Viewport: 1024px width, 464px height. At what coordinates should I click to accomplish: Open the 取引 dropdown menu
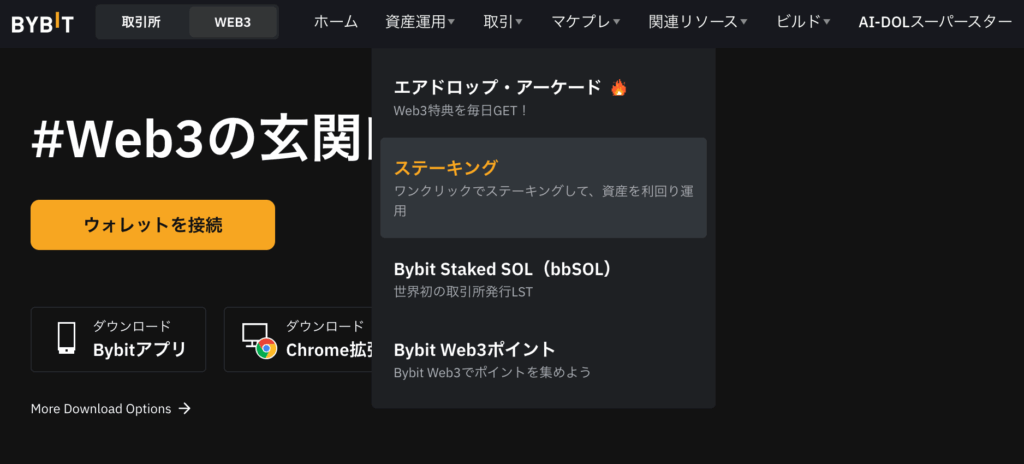coord(503,22)
